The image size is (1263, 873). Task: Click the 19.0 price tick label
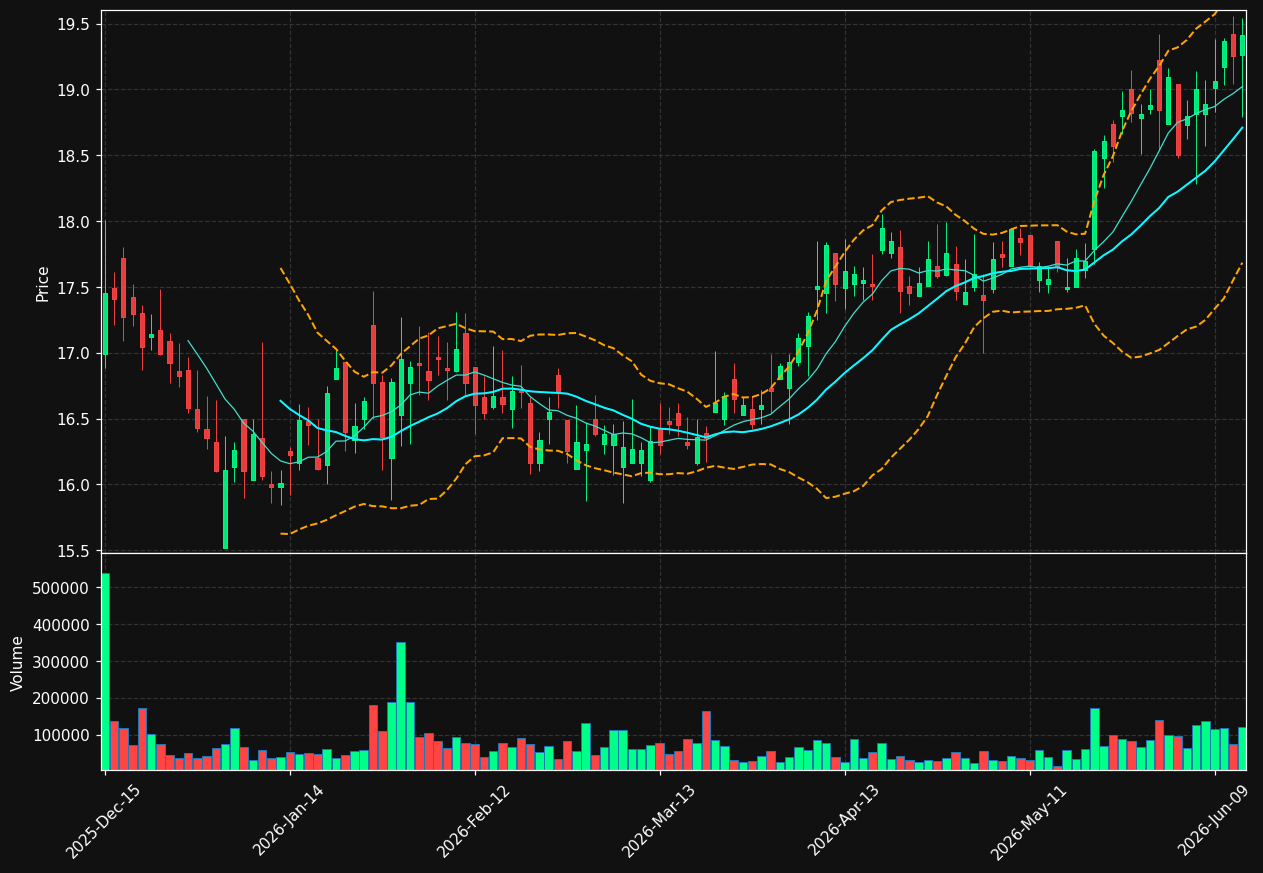coord(75,90)
